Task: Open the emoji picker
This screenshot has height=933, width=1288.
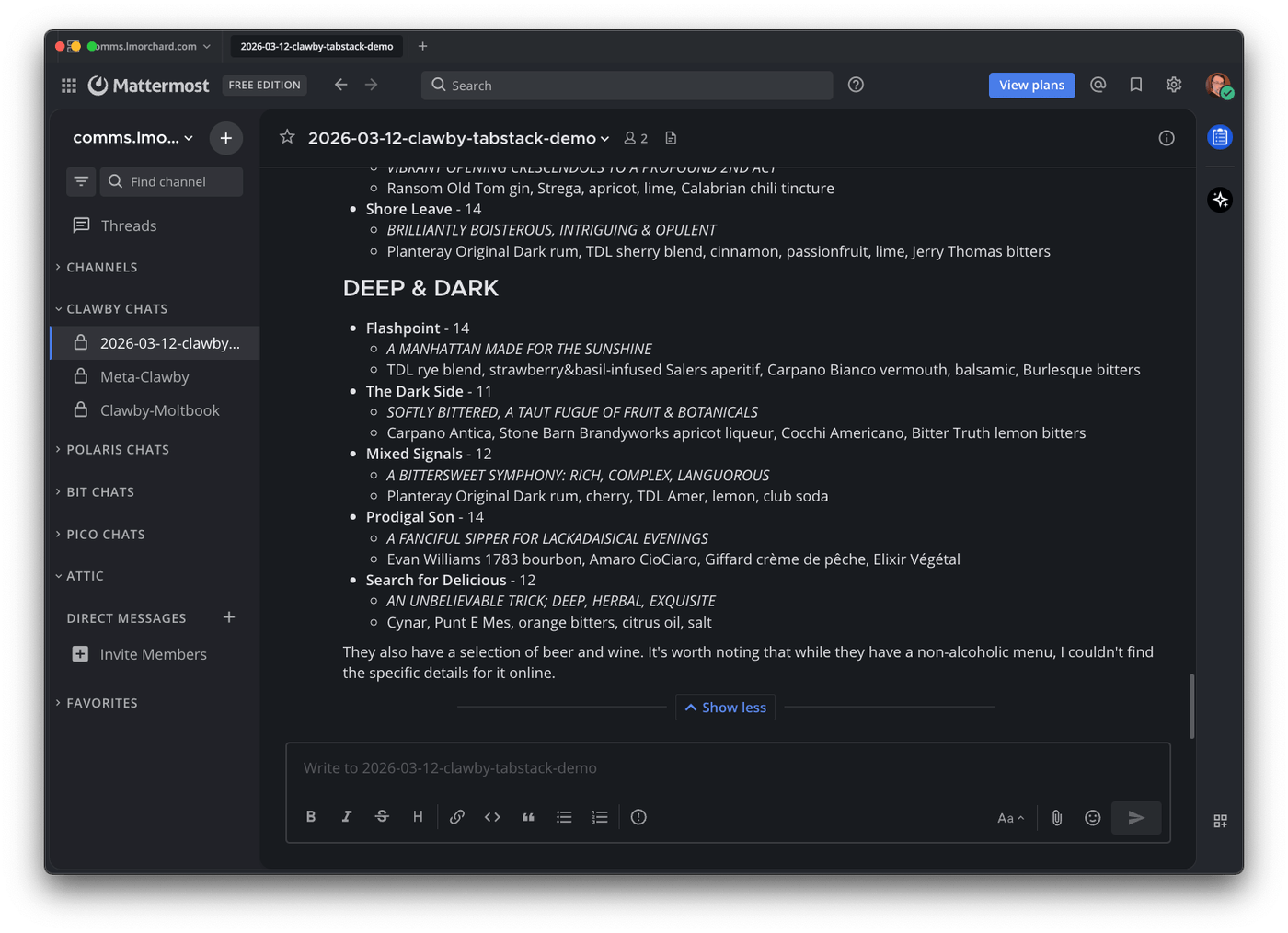Action: (1092, 818)
